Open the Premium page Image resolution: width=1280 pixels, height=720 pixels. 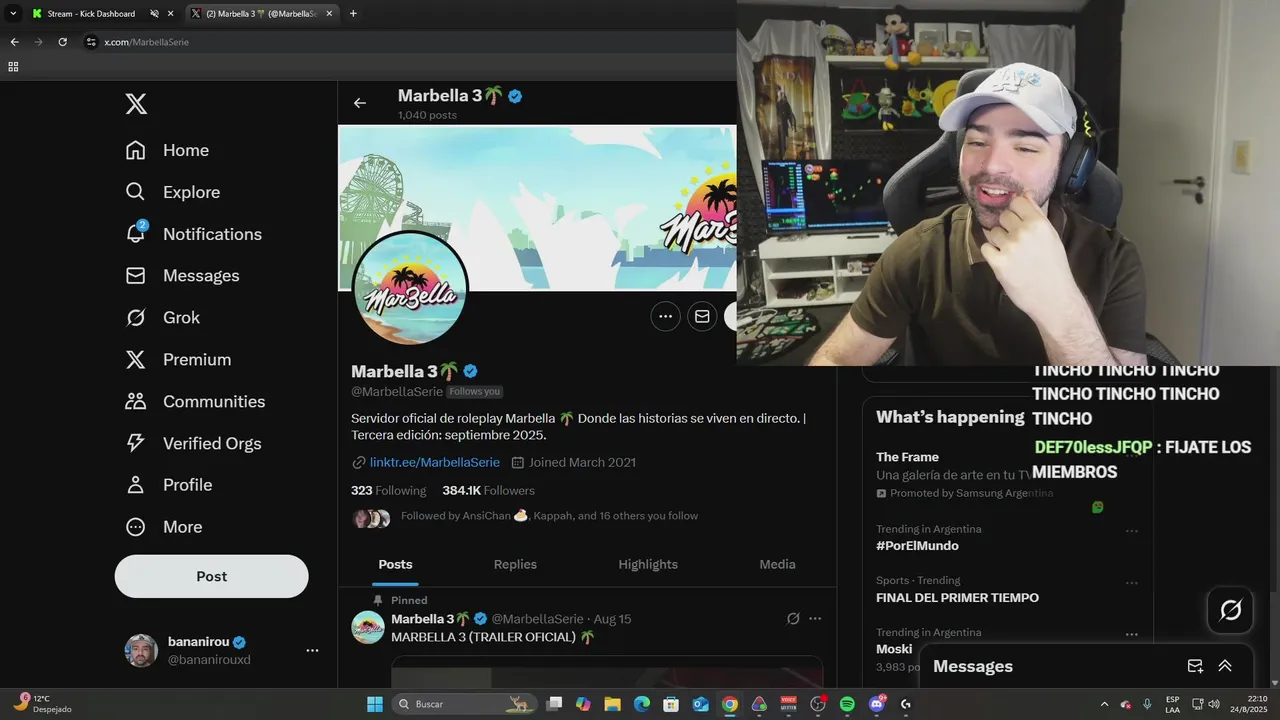(x=178, y=360)
